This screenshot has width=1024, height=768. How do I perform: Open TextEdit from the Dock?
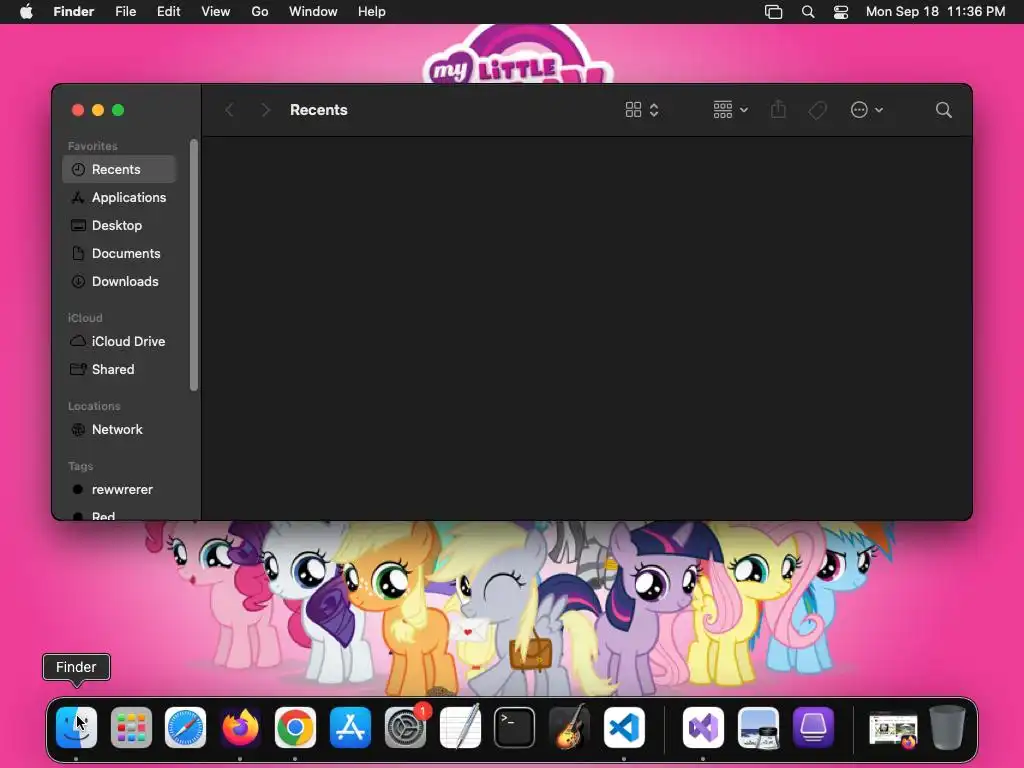click(460, 727)
